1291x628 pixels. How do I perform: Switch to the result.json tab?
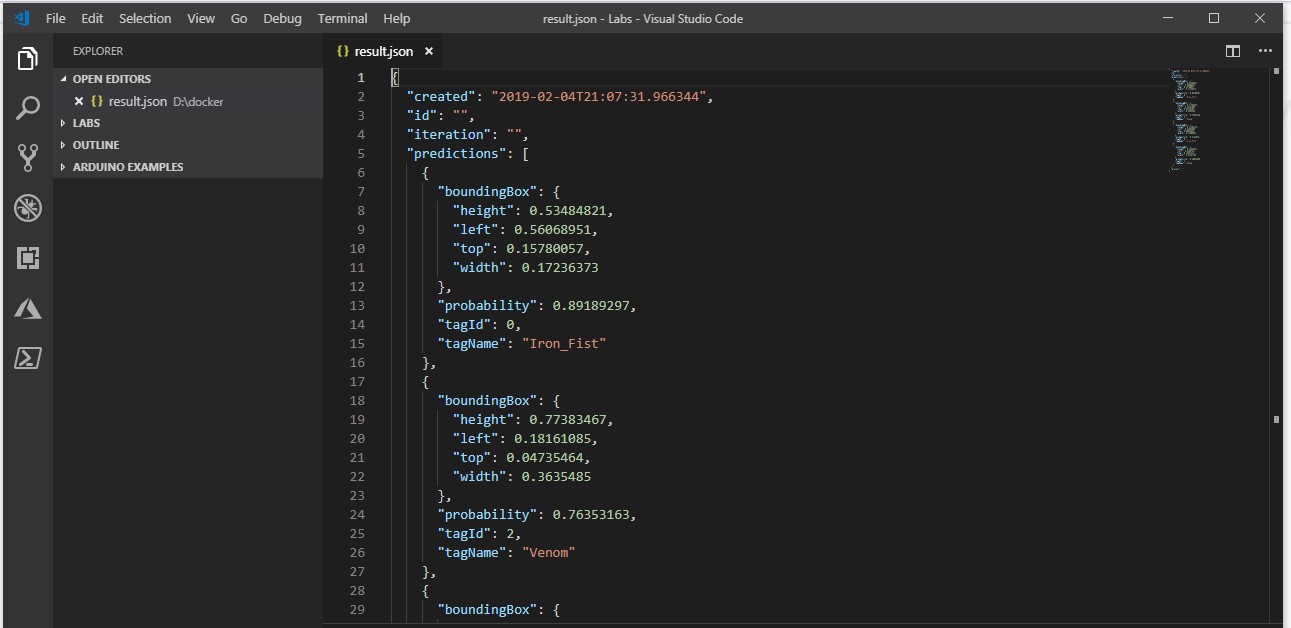coord(385,50)
